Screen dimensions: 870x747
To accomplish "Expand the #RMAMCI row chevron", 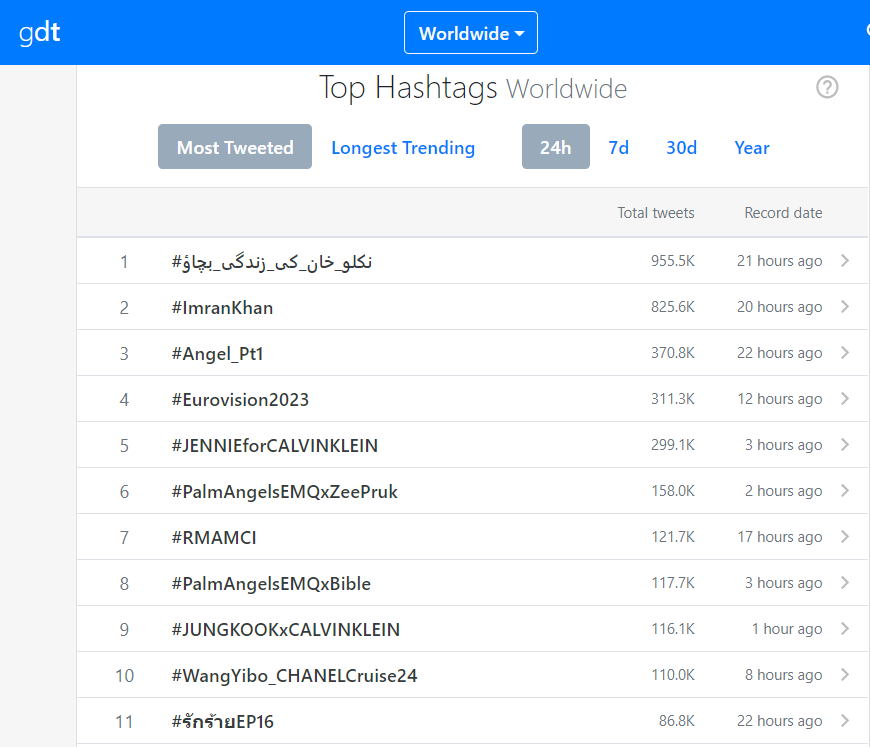I will (844, 537).
